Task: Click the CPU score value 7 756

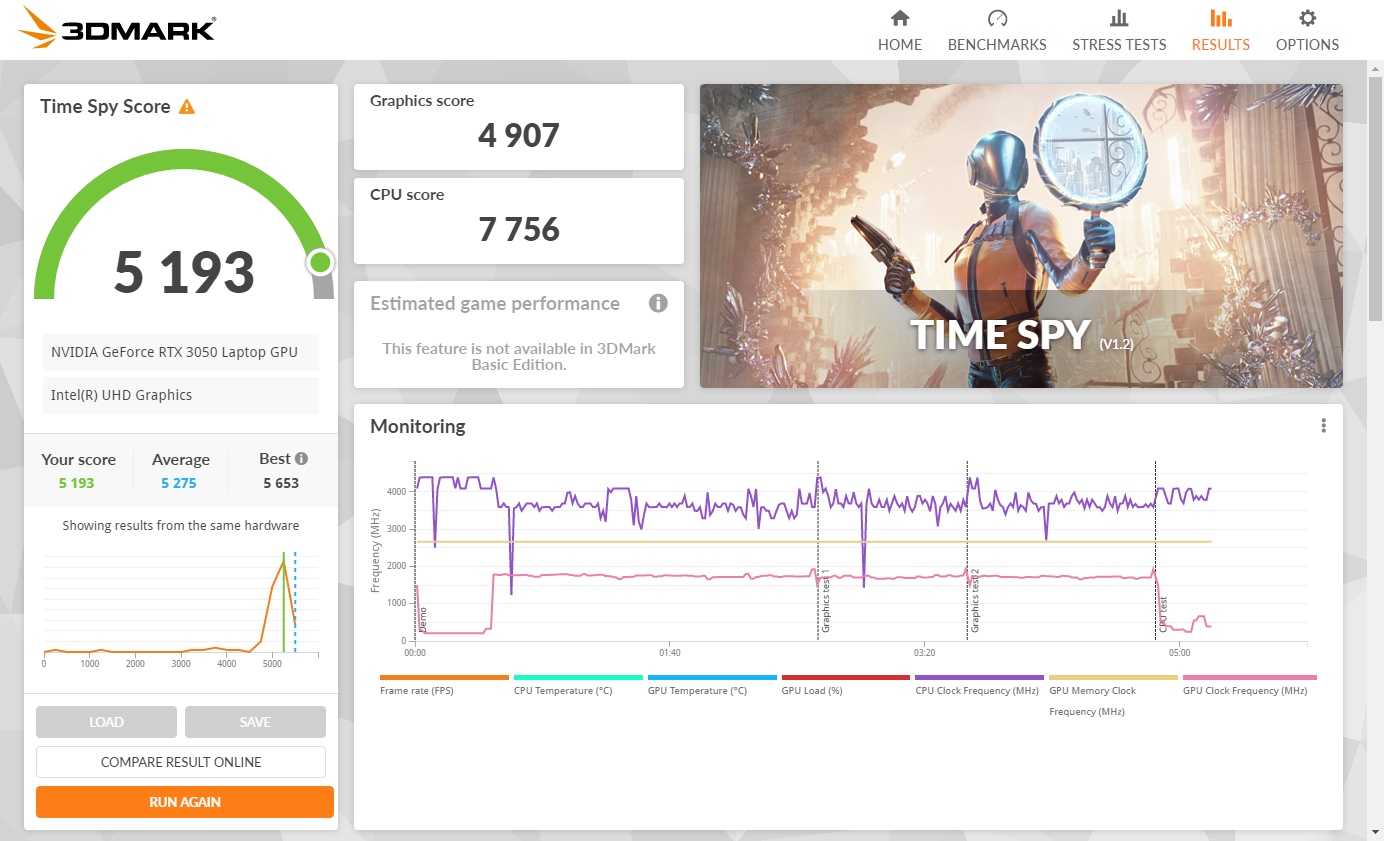Action: coord(519,229)
